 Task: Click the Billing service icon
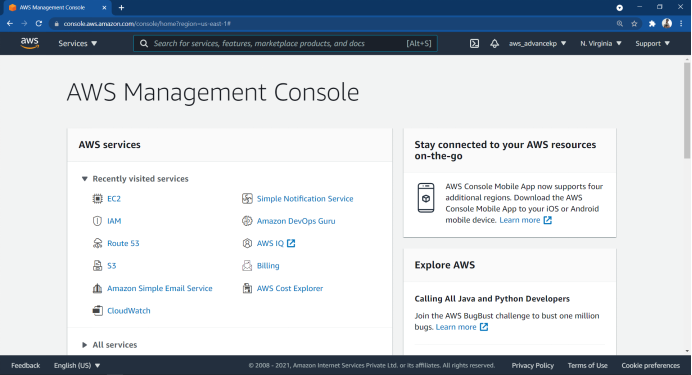(x=247, y=266)
